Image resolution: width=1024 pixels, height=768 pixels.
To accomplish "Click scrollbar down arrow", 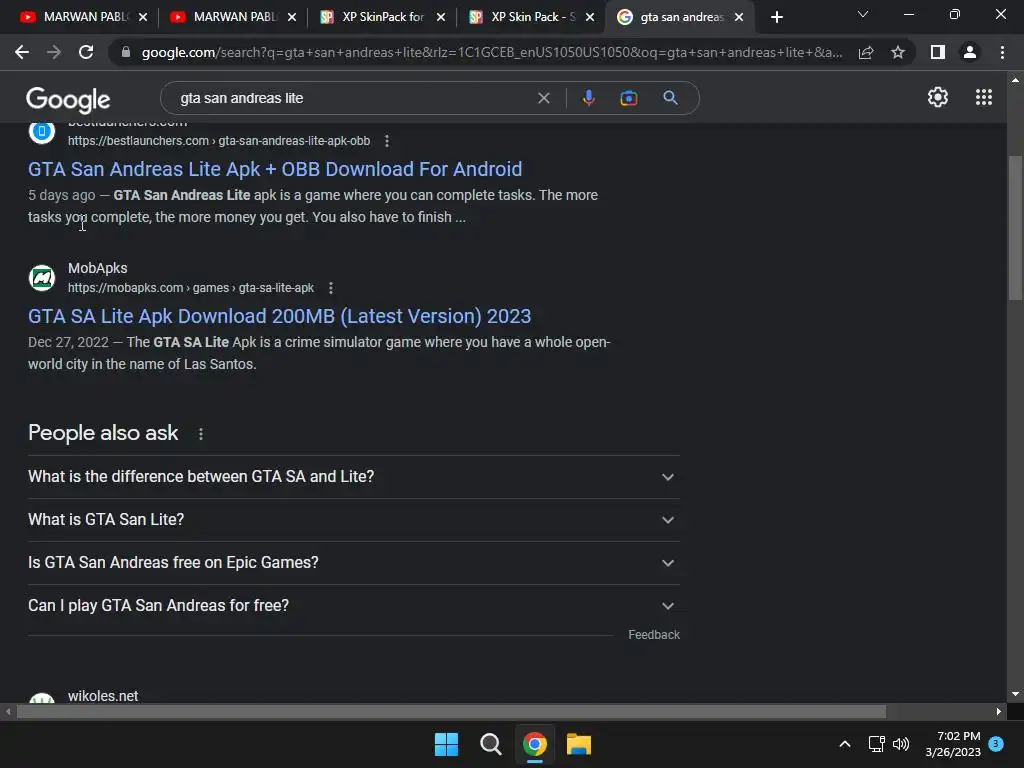I will pos(1015,694).
